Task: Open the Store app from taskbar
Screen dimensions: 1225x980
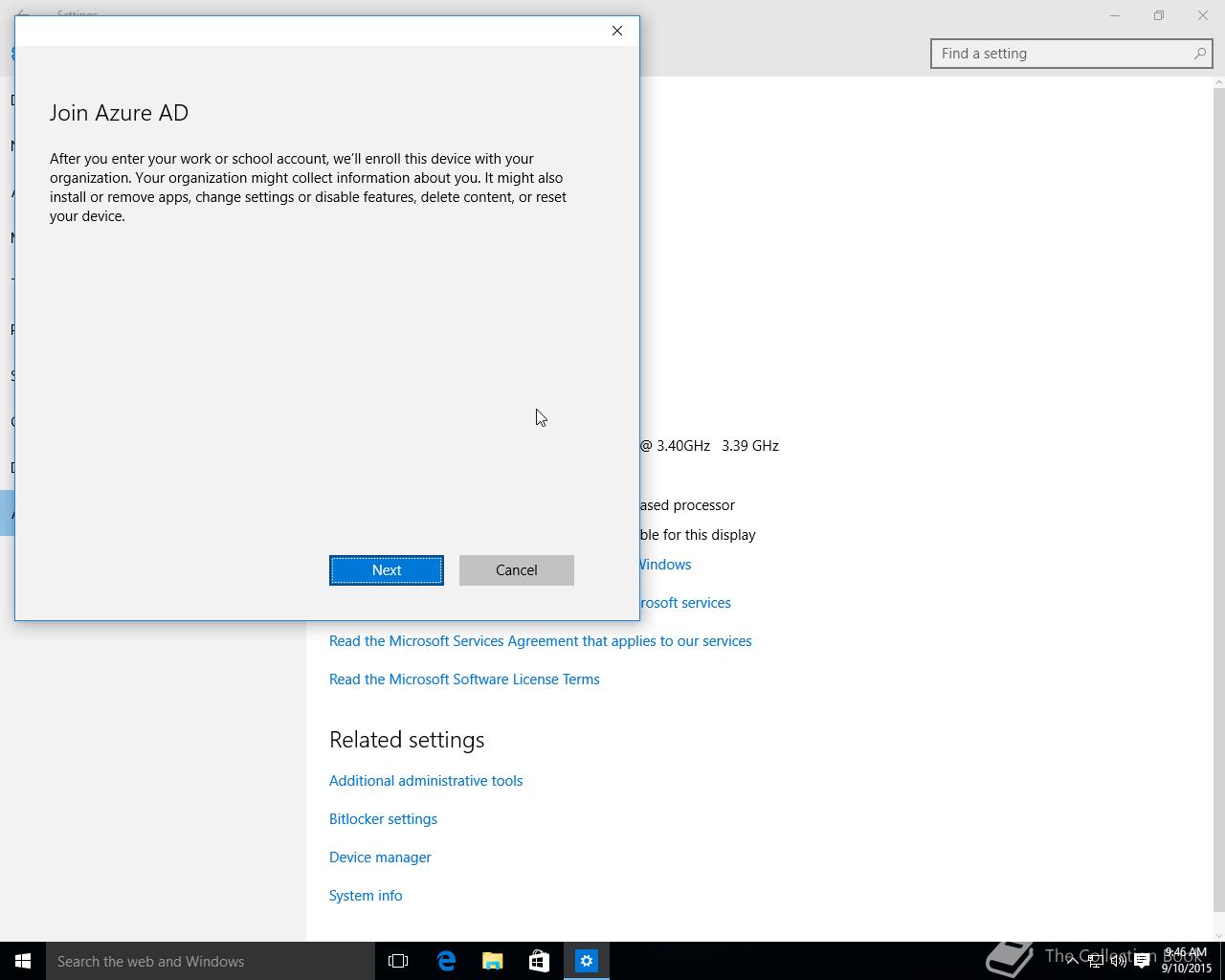Action: (540, 961)
